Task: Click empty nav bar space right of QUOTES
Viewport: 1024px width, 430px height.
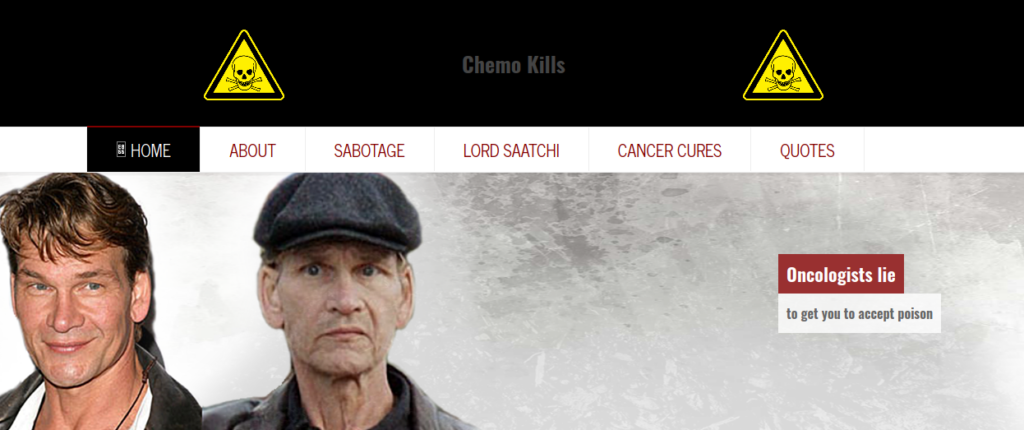Action: pos(944,150)
